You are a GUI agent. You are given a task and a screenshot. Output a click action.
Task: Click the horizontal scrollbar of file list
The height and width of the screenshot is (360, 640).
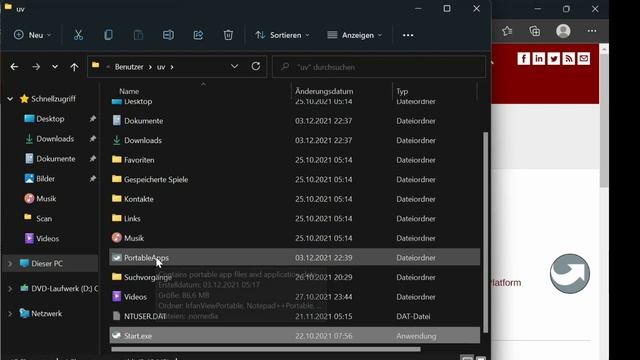266,349
